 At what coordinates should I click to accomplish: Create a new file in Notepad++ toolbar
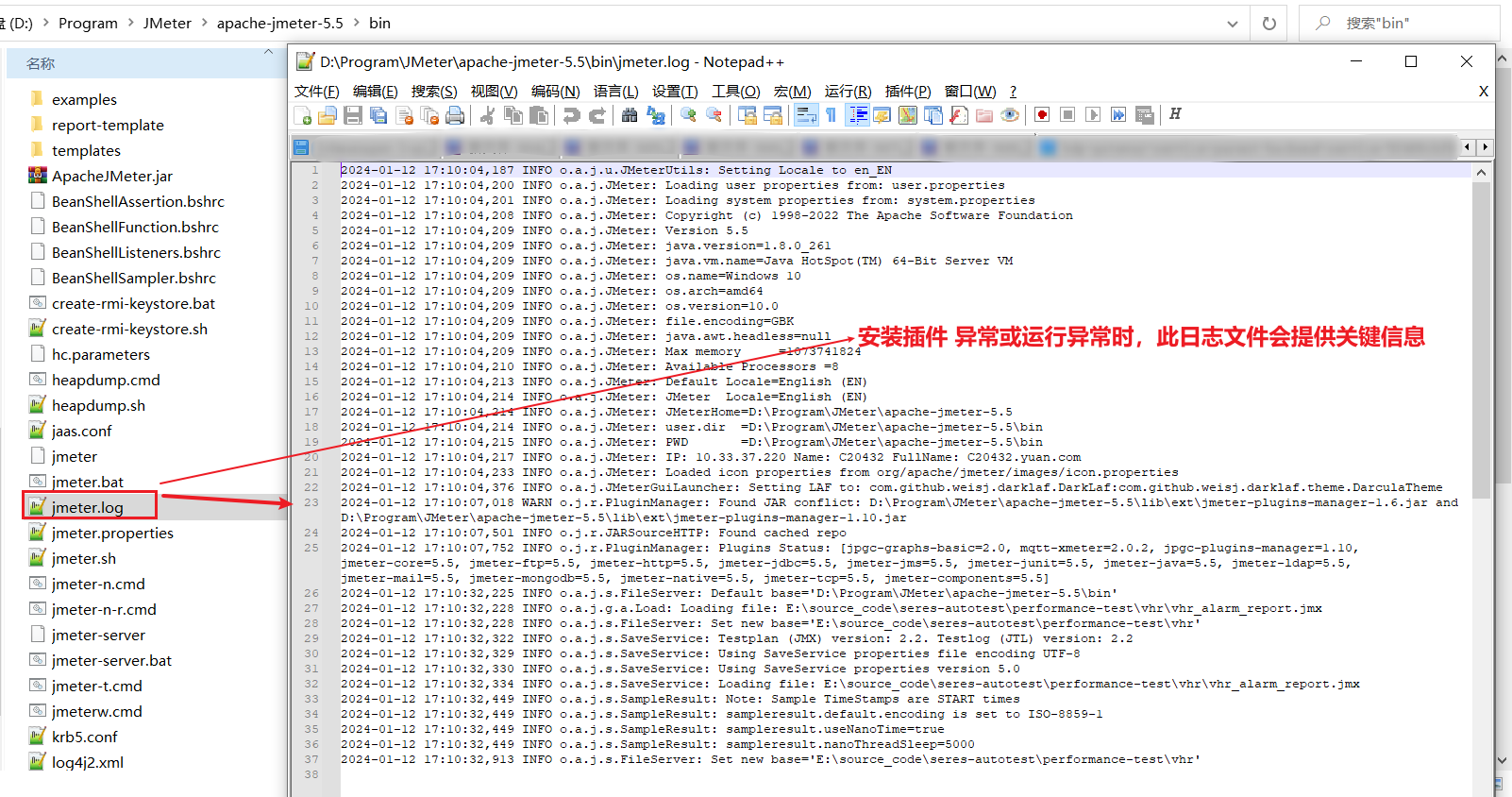pyautogui.click(x=303, y=115)
